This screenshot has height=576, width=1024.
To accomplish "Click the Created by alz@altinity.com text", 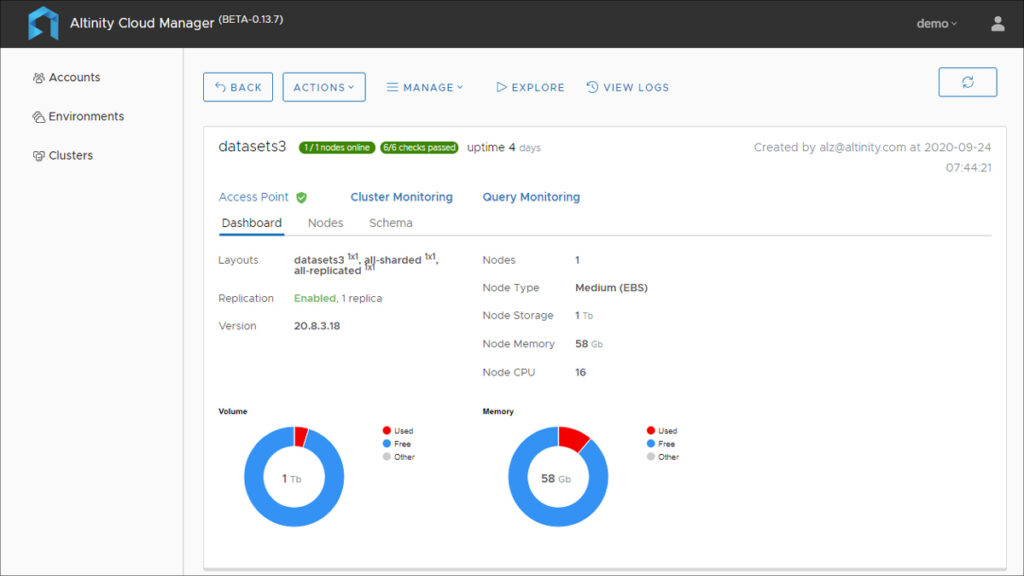I will [x=872, y=157].
